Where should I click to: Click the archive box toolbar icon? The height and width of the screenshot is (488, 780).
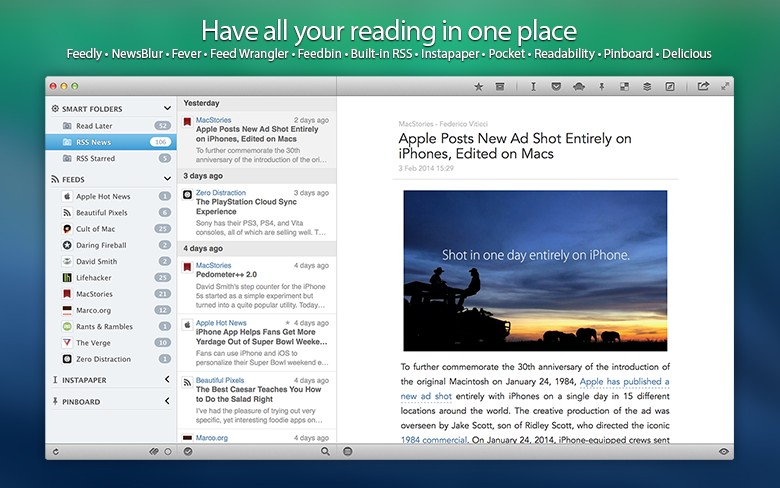(500, 87)
